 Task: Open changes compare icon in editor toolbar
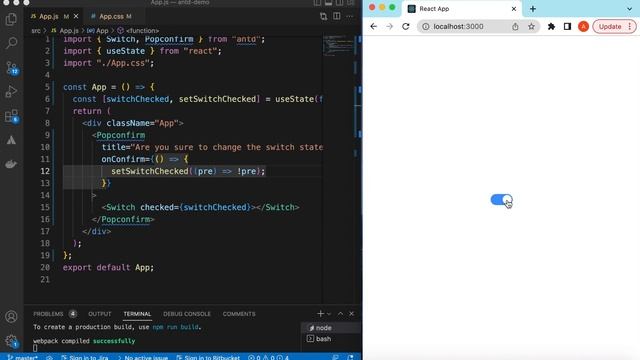coord(323,16)
